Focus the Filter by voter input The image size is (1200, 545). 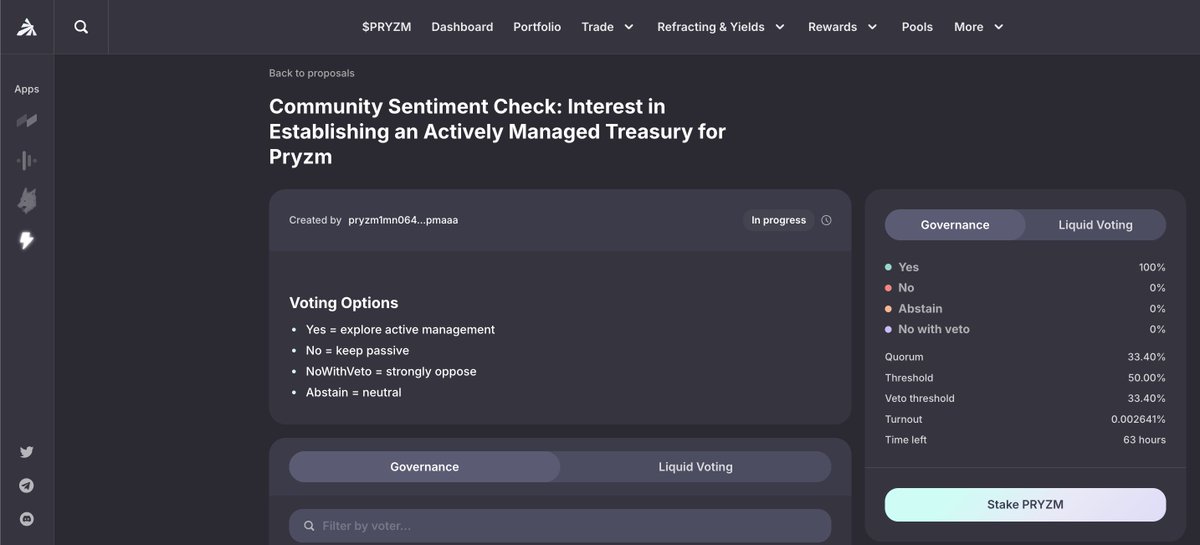click(x=560, y=526)
